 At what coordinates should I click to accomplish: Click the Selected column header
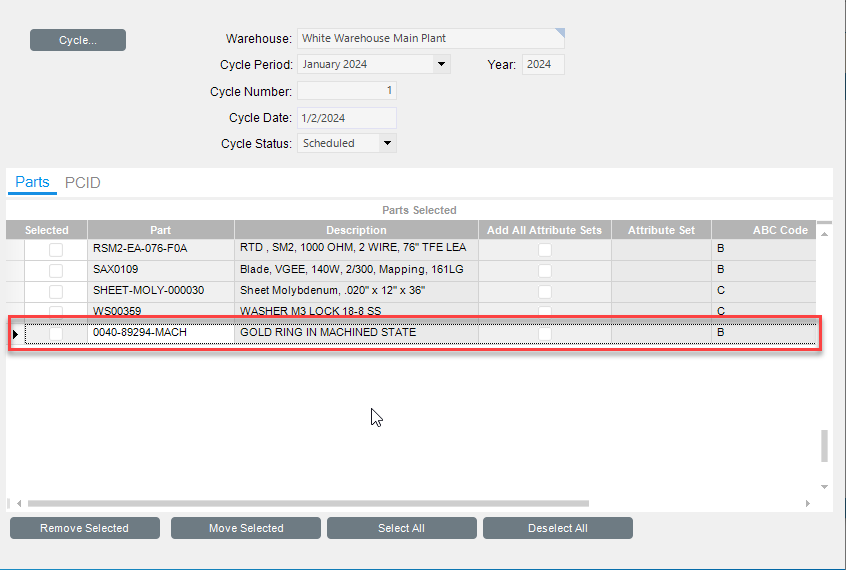46,230
